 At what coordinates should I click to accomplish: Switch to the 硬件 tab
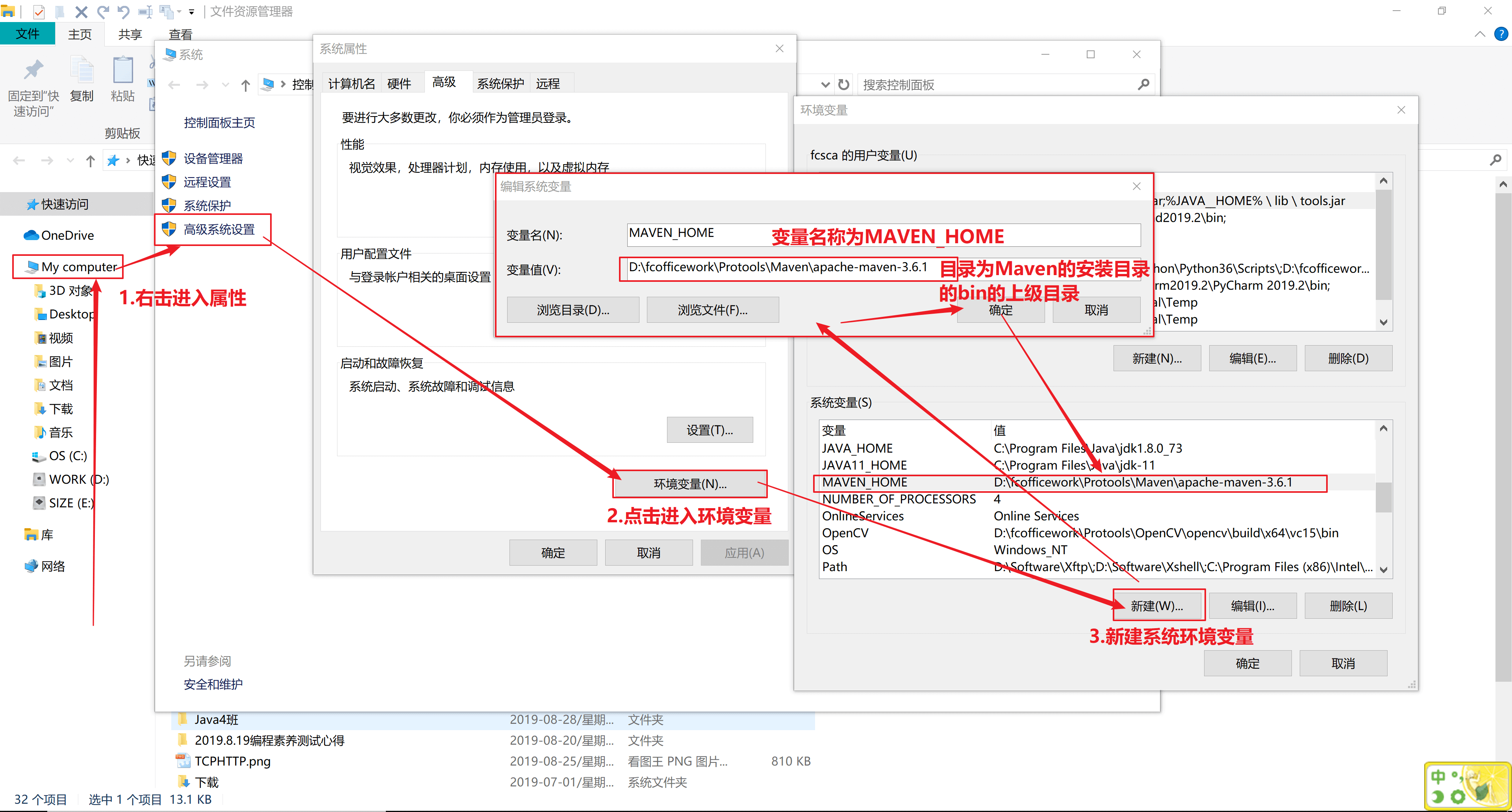click(x=399, y=83)
